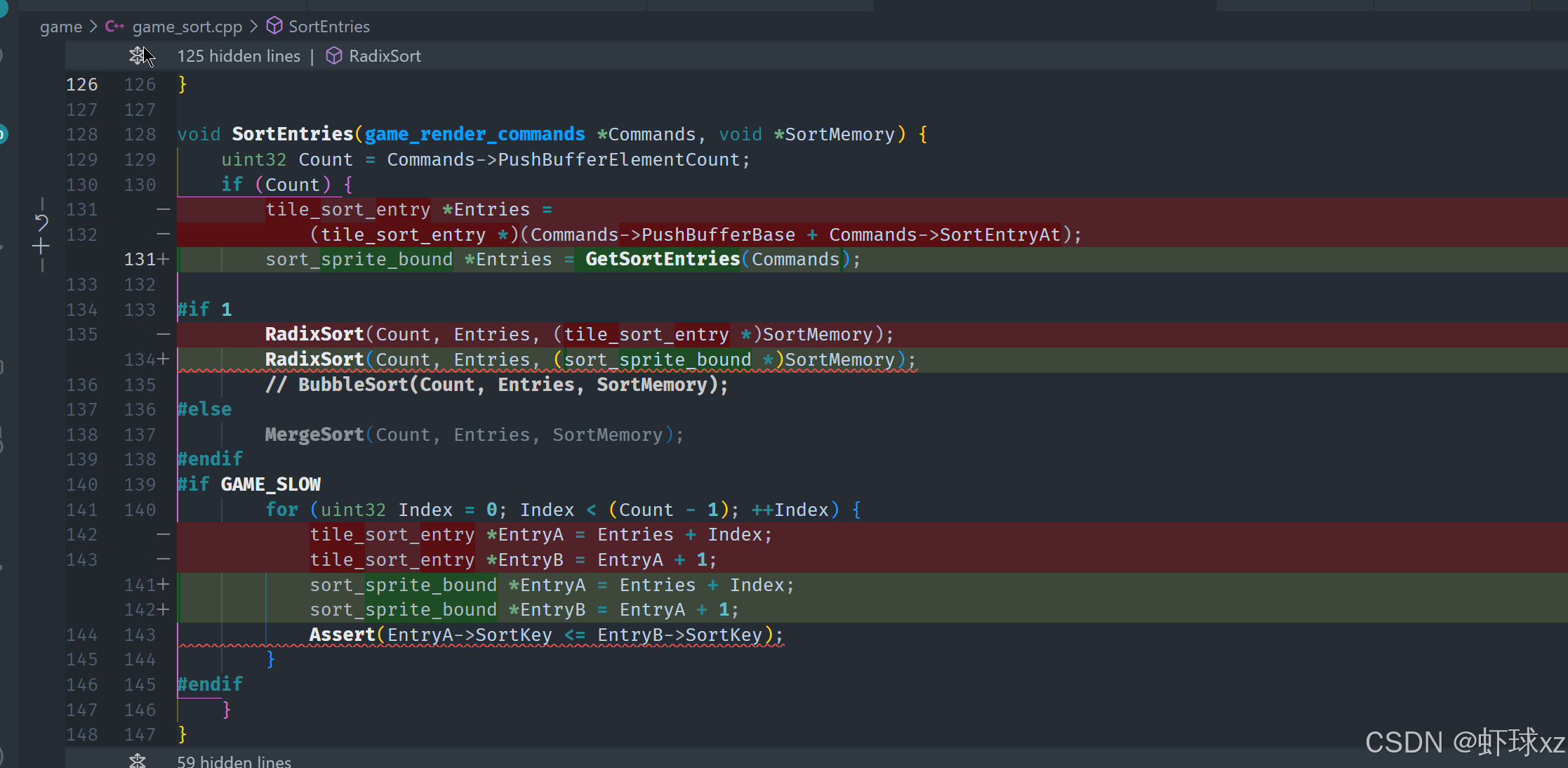Open the game folder breadcrumb
The image size is (1568, 768).
coord(60,27)
